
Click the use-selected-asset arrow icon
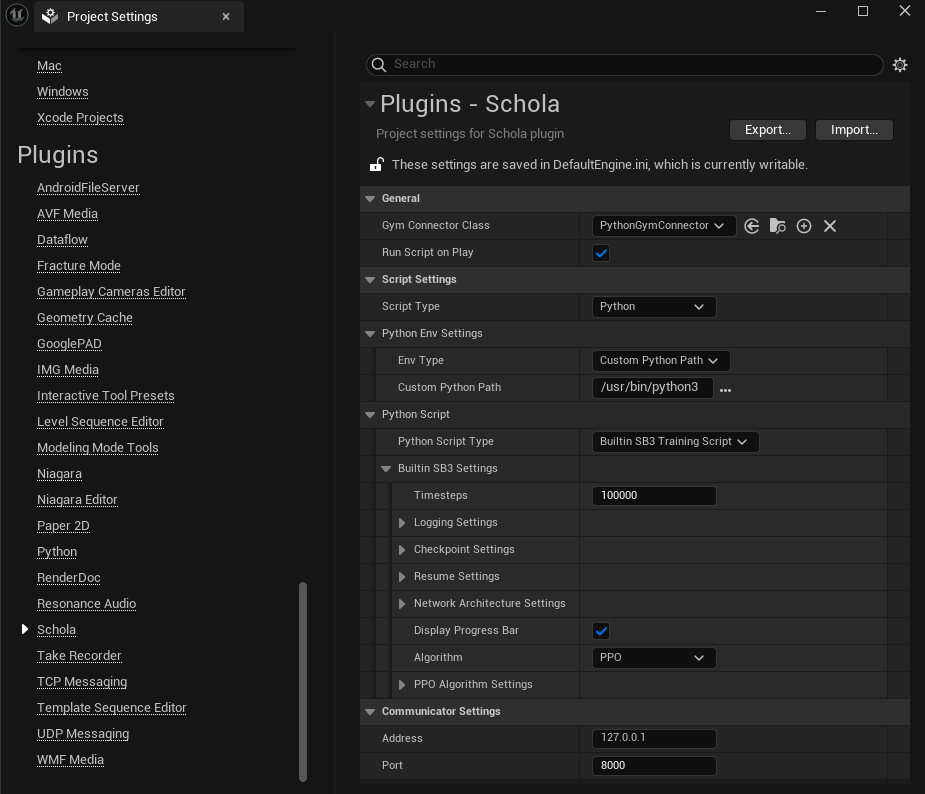pos(752,226)
